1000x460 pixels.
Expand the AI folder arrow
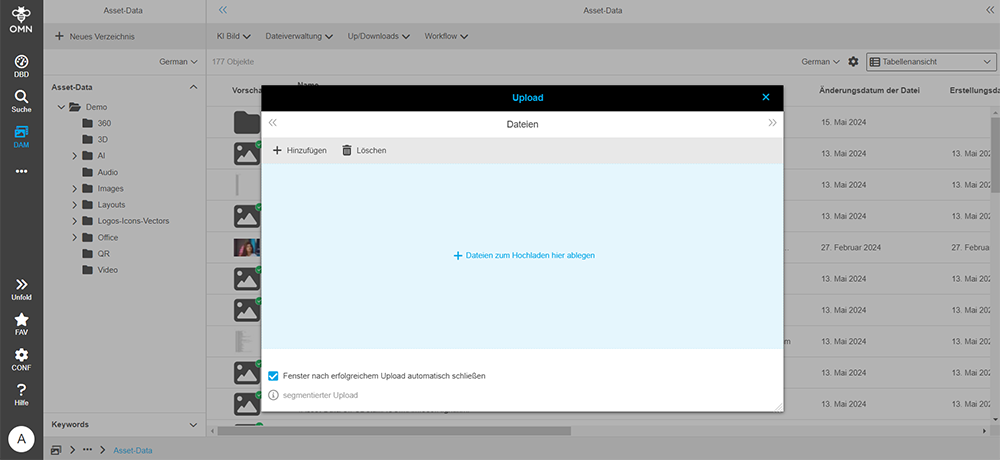click(74, 156)
